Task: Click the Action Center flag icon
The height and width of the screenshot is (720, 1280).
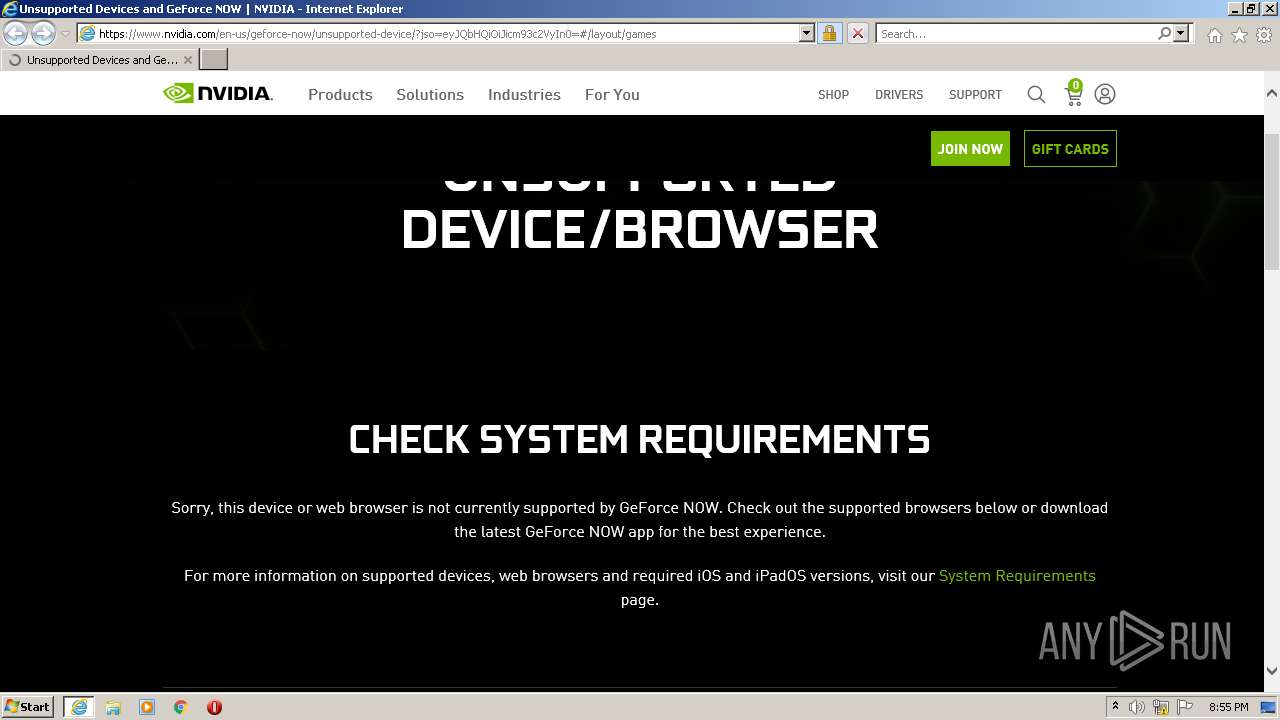Action: (x=1185, y=707)
